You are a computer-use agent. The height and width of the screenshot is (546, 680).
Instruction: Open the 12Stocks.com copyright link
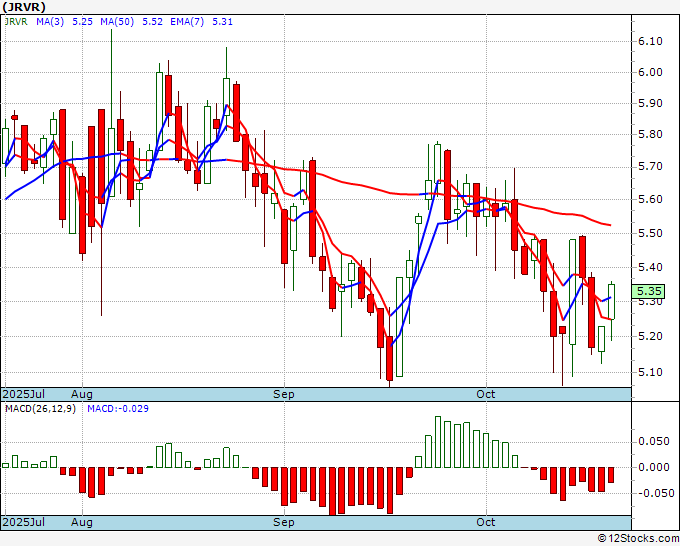pyautogui.click(x=638, y=539)
